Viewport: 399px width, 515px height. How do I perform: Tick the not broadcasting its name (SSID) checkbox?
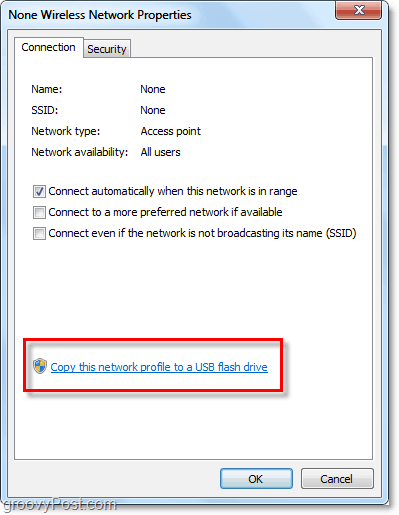coord(39,233)
